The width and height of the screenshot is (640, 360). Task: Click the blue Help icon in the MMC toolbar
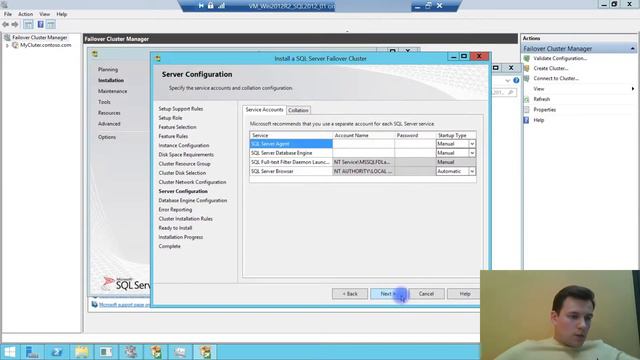[x=40, y=24]
